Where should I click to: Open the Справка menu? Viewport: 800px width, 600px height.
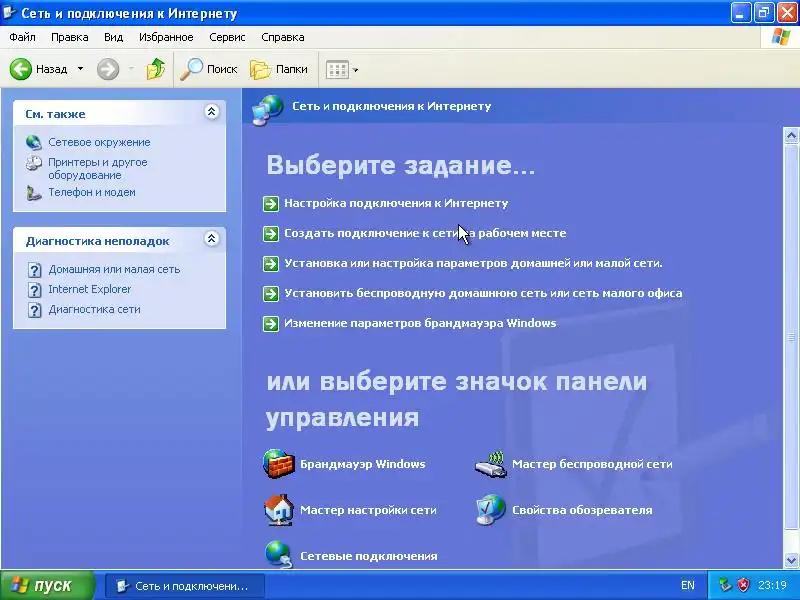coord(283,37)
